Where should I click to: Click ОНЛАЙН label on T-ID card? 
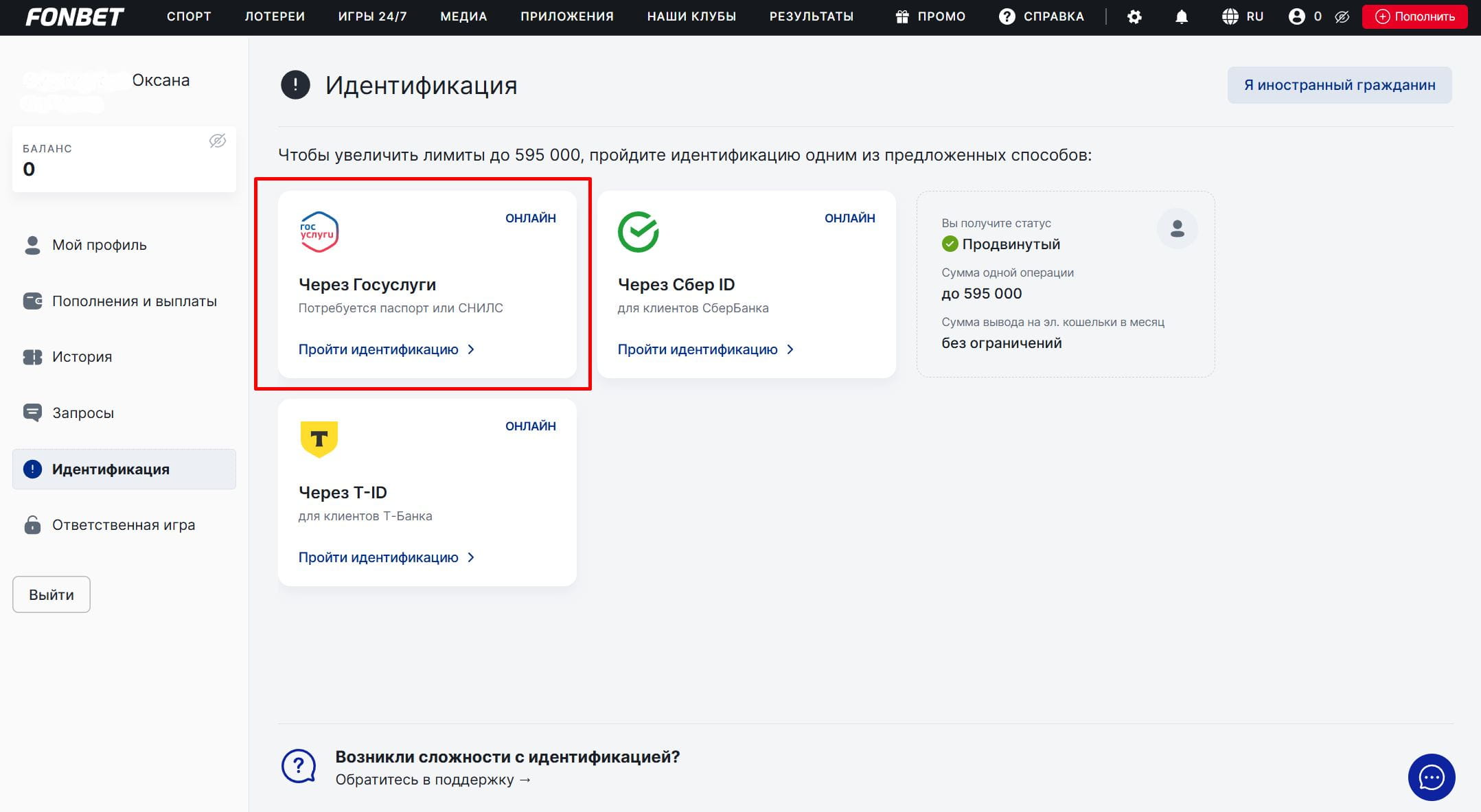531,426
